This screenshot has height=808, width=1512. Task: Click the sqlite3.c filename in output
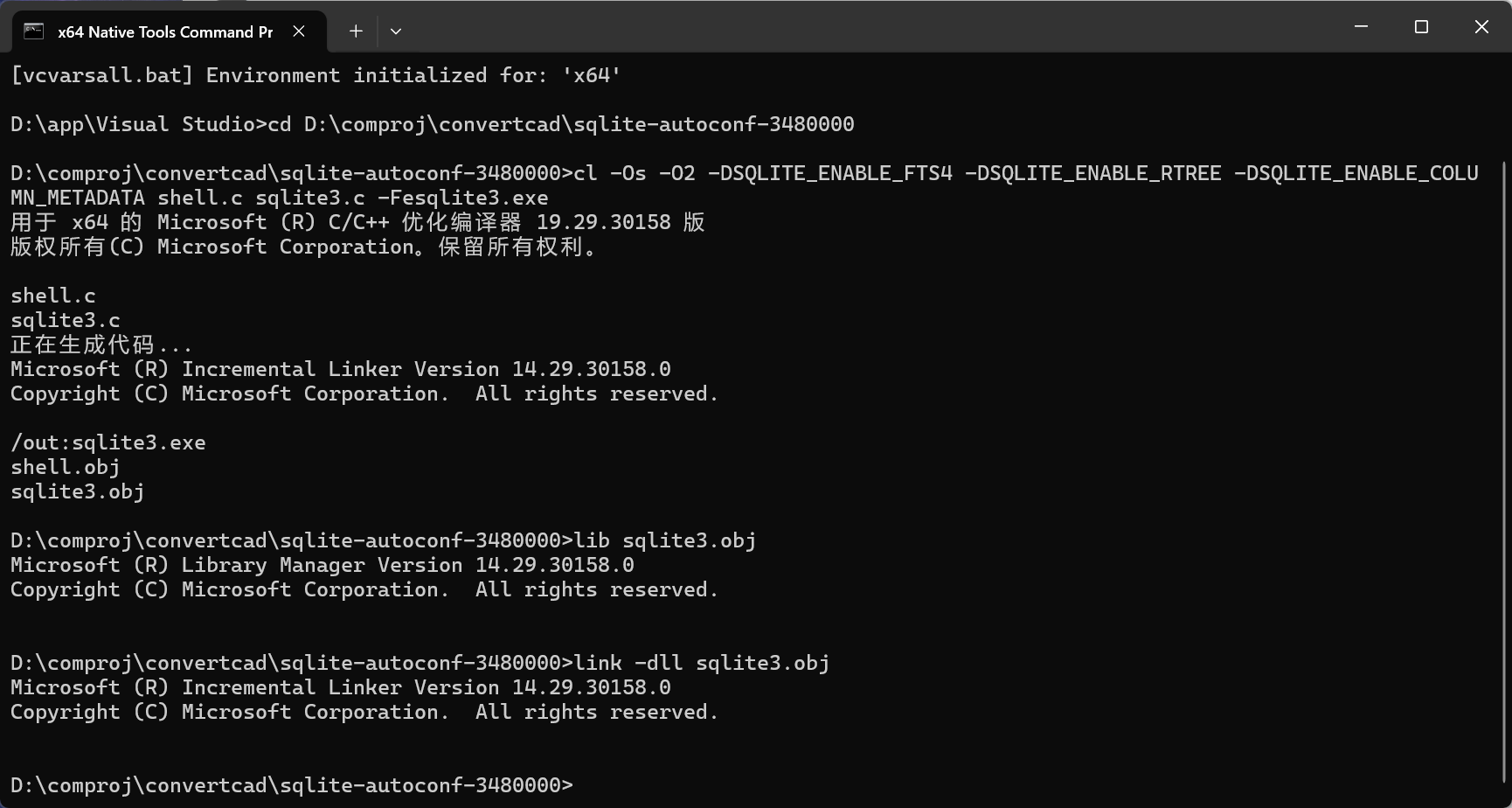point(66,319)
